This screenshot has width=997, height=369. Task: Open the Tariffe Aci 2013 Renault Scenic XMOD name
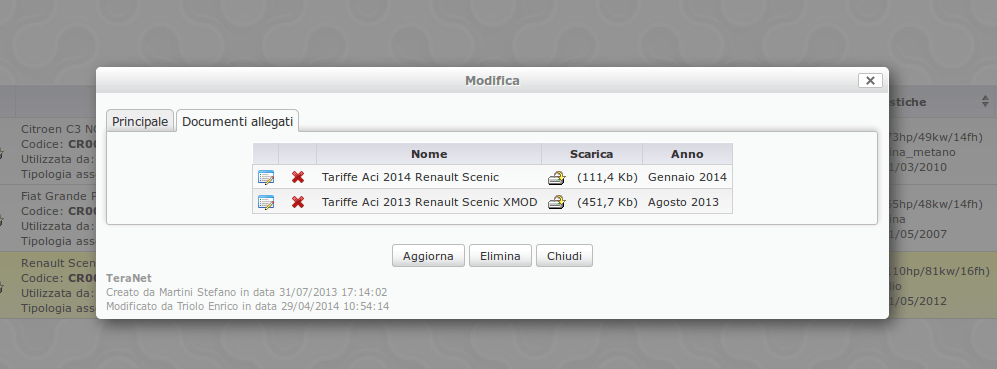pos(429,202)
